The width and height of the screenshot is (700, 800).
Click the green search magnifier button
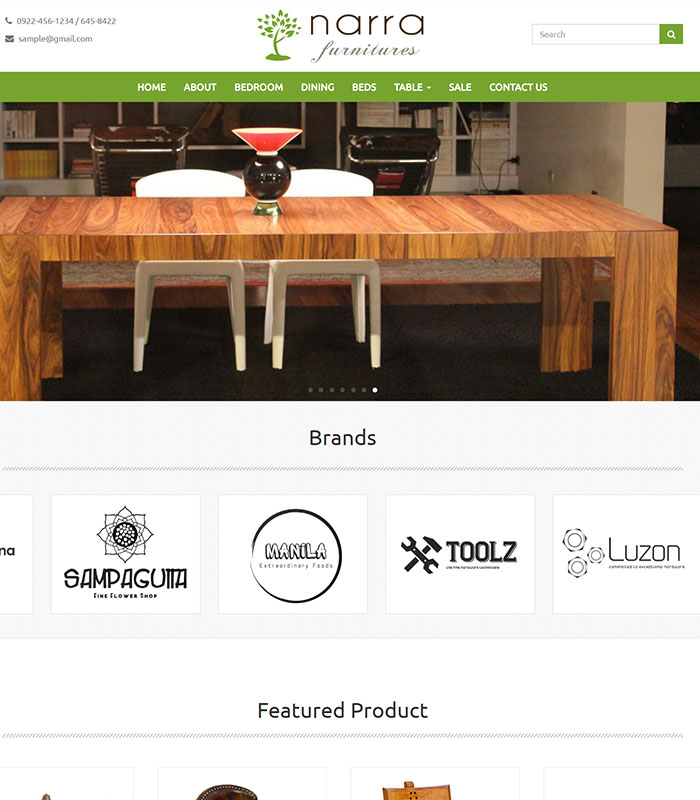pyautogui.click(x=671, y=34)
